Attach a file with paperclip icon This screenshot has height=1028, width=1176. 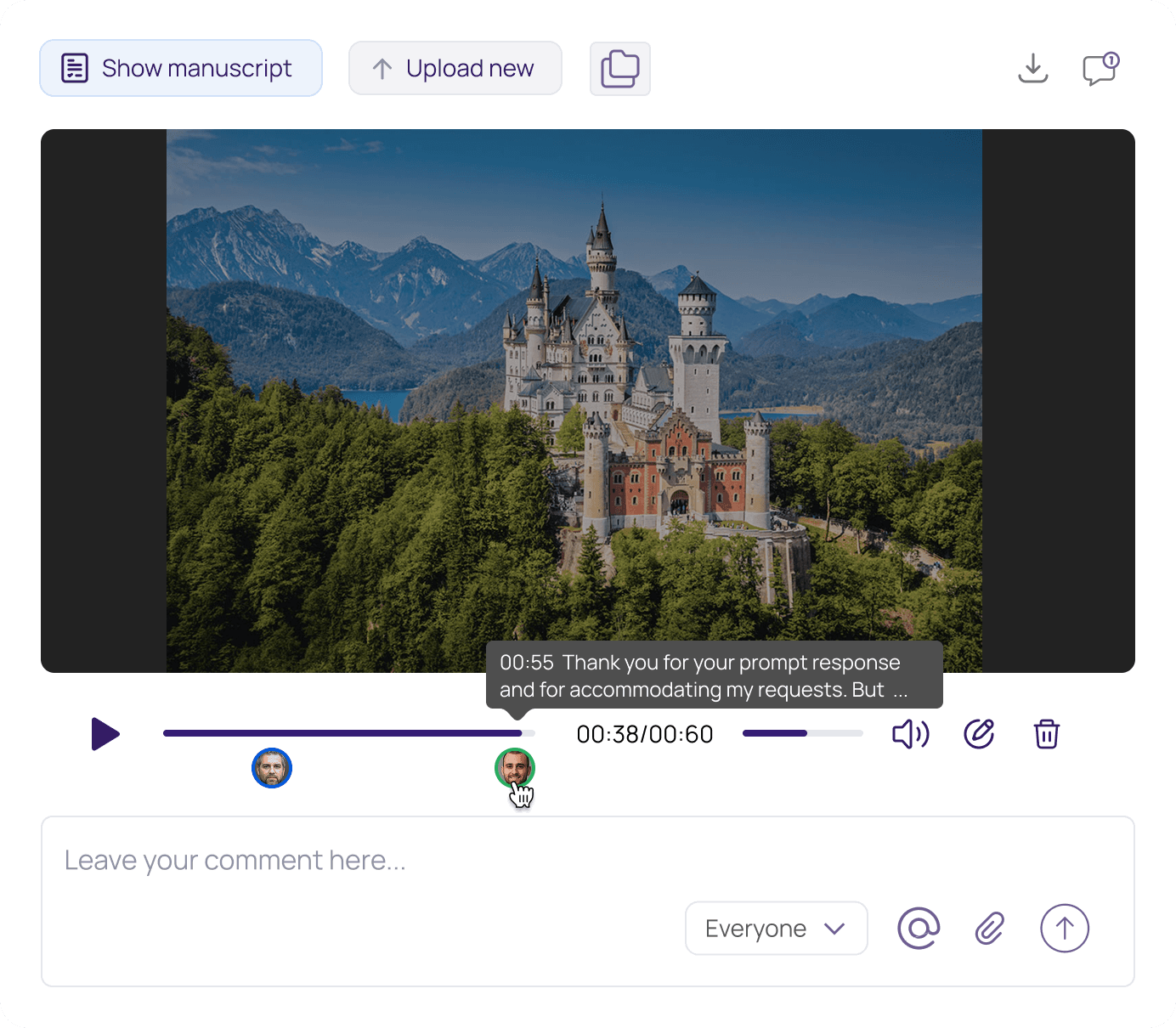click(x=990, y=929)
